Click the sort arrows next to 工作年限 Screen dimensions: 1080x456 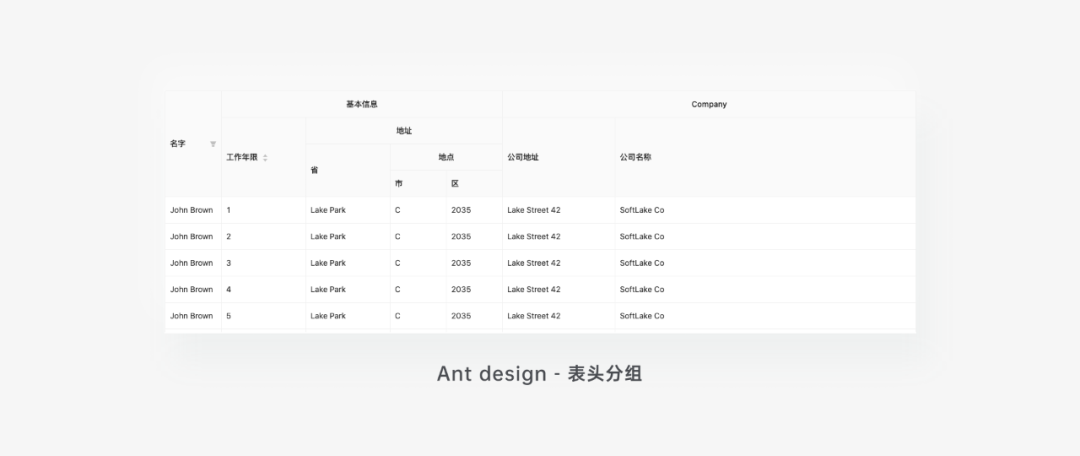click(265, 158)
